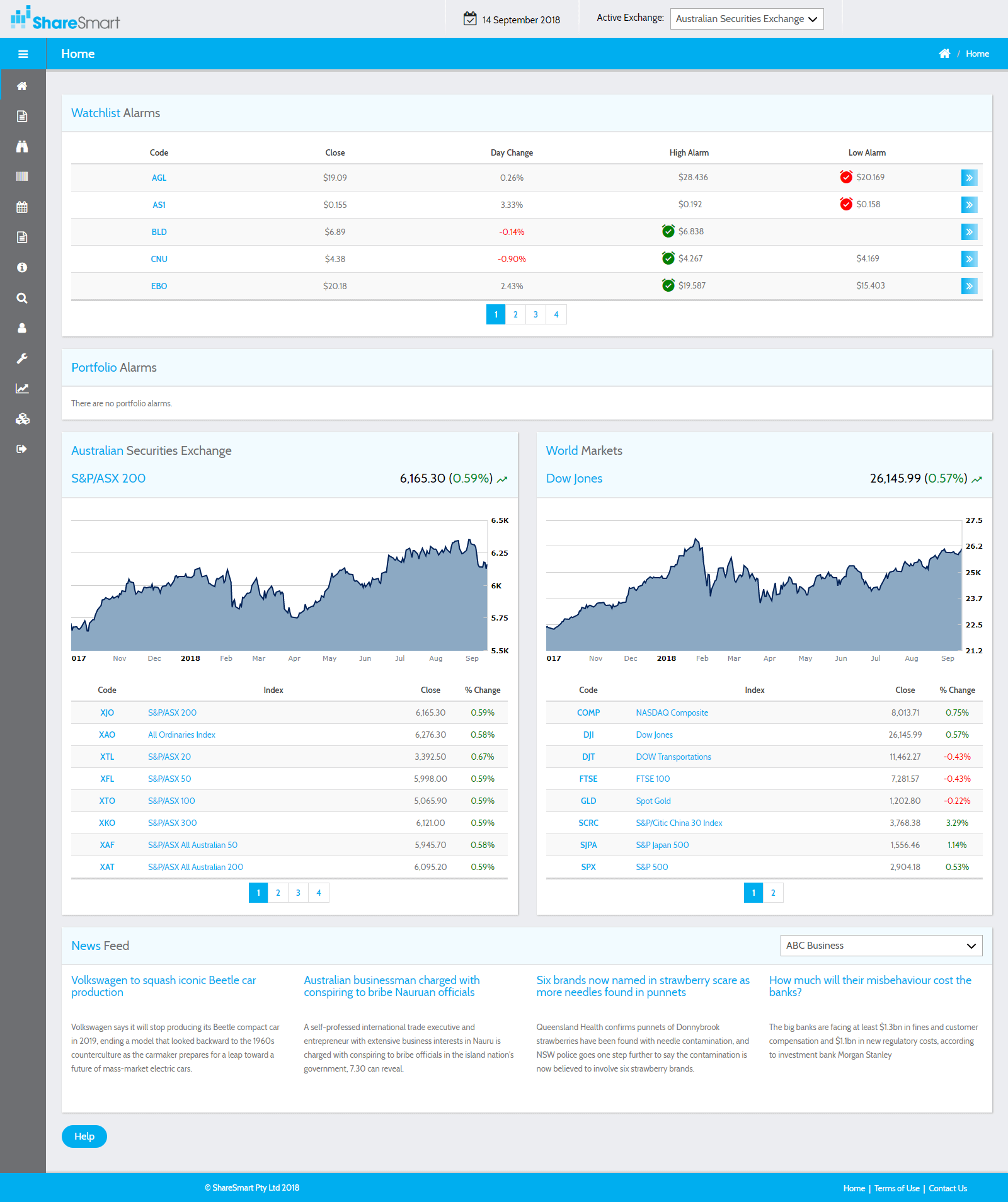This screenshot has width=1008, height=1202.
Task: Click the Home breadcrumb text link
Action: click(977, 54)
